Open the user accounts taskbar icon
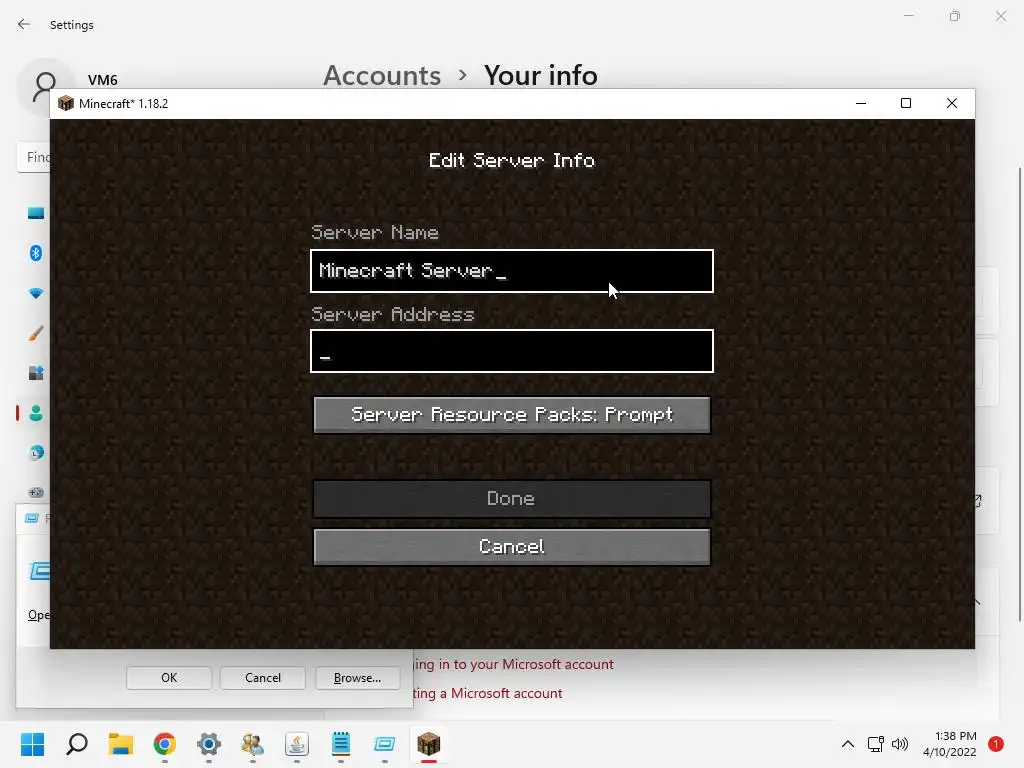Viewport: 1024px width, 768px height. click(253, 744)
